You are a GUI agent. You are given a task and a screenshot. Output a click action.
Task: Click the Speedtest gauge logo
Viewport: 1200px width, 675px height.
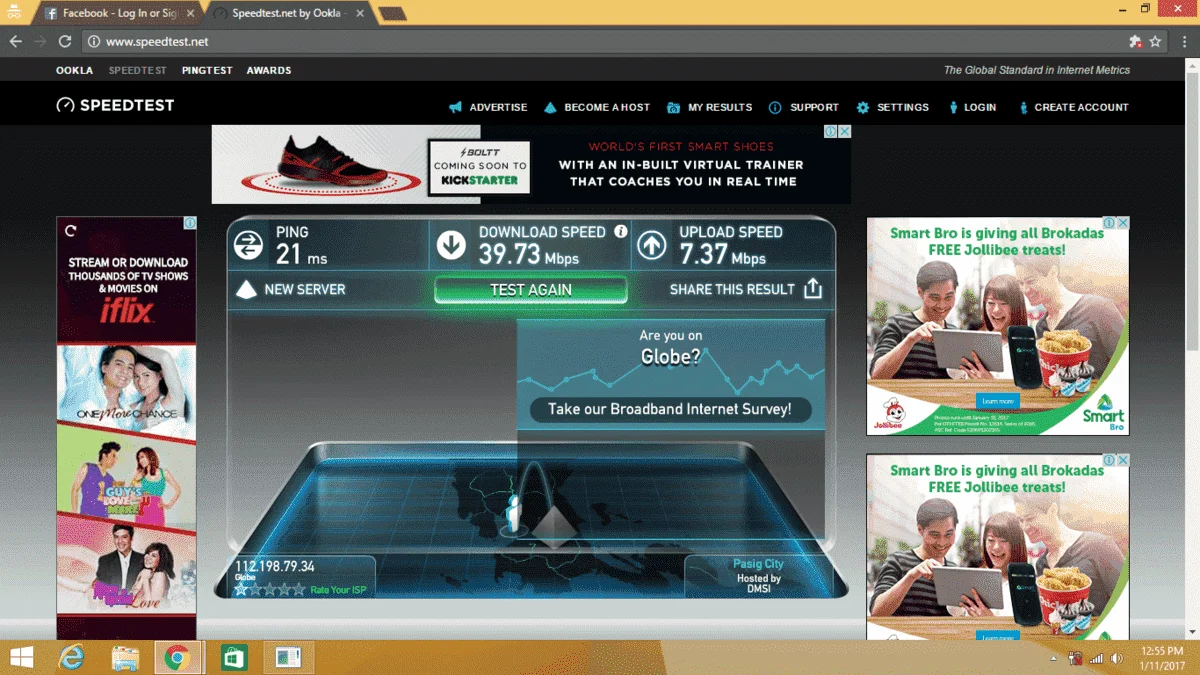[65, 105]
